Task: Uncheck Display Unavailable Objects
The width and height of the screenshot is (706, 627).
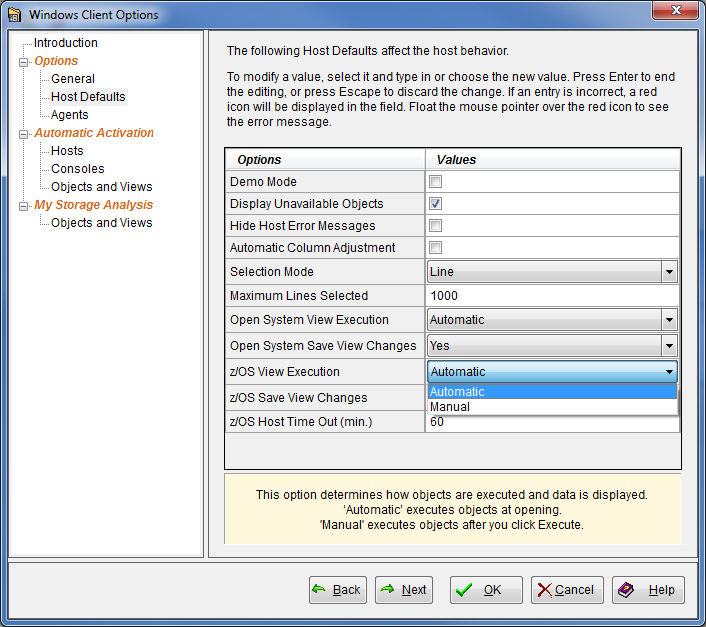Action: [435, 203]
